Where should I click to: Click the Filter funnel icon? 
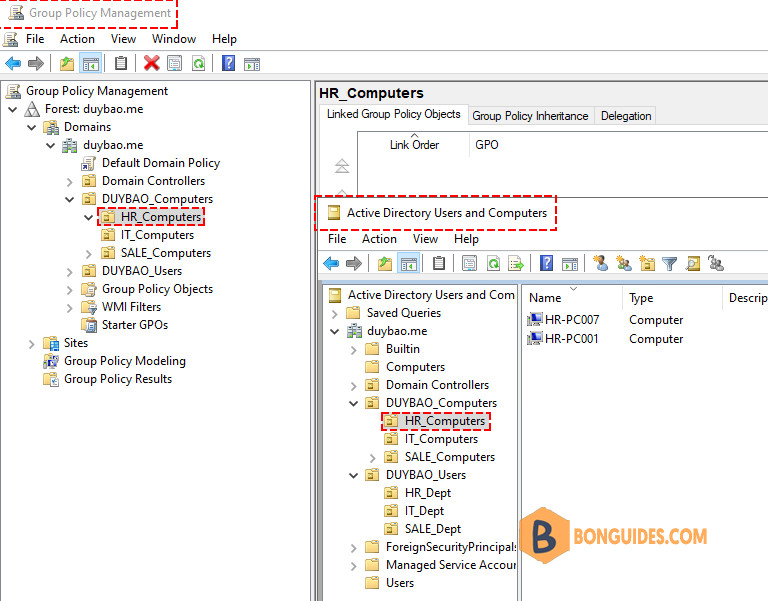click(x=670, y=264)
